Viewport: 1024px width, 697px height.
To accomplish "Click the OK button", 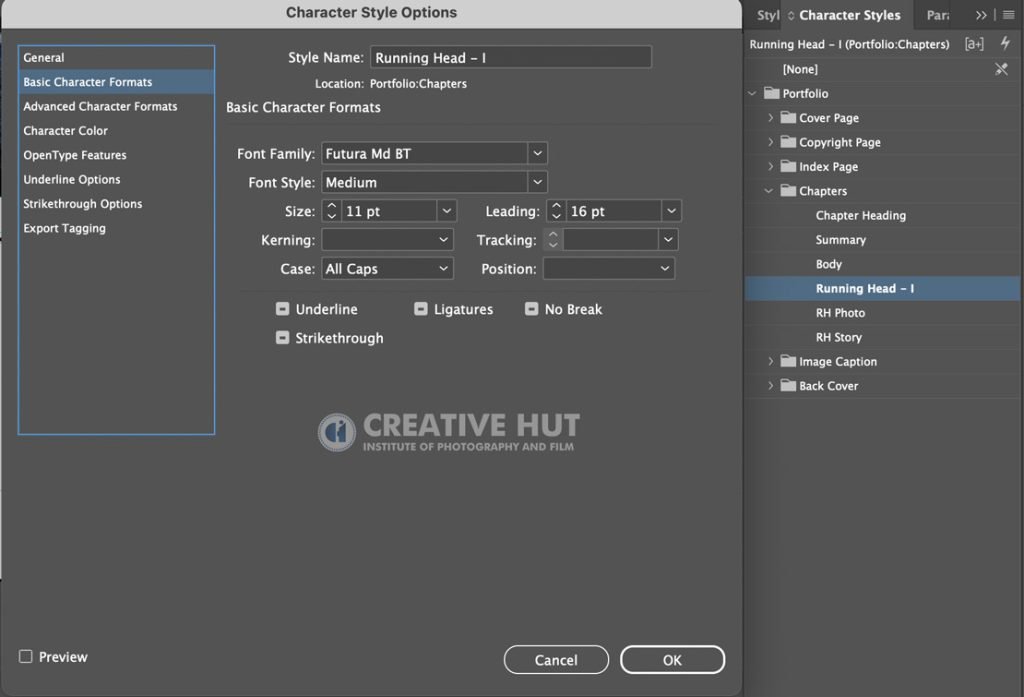I will coord(673,660).
